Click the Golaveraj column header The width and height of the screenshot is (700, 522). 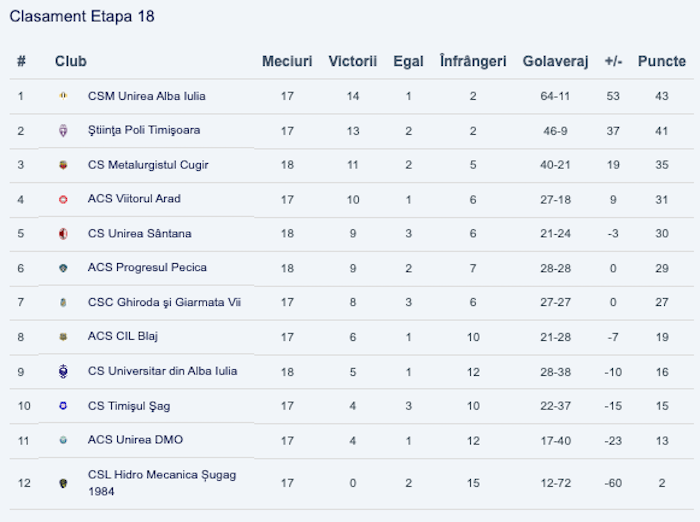[556, 61]
